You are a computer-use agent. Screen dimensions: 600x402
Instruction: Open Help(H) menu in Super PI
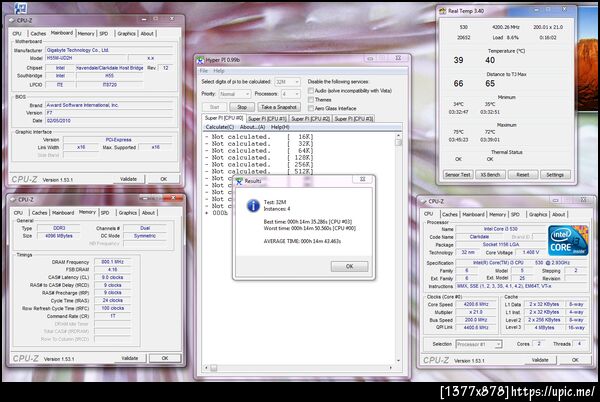[x=280, y=127]
